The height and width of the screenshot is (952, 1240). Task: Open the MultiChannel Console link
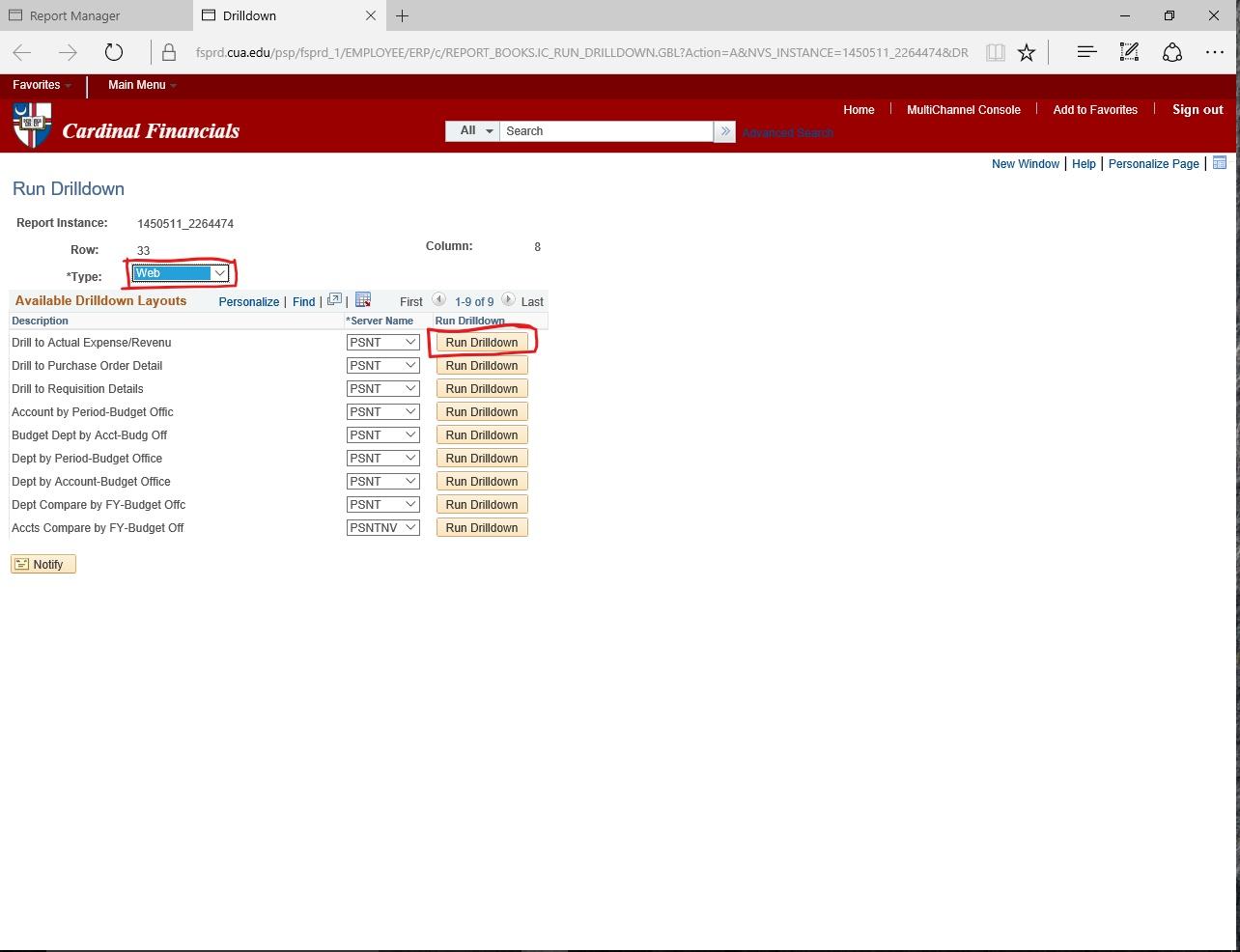click(964, 110)
